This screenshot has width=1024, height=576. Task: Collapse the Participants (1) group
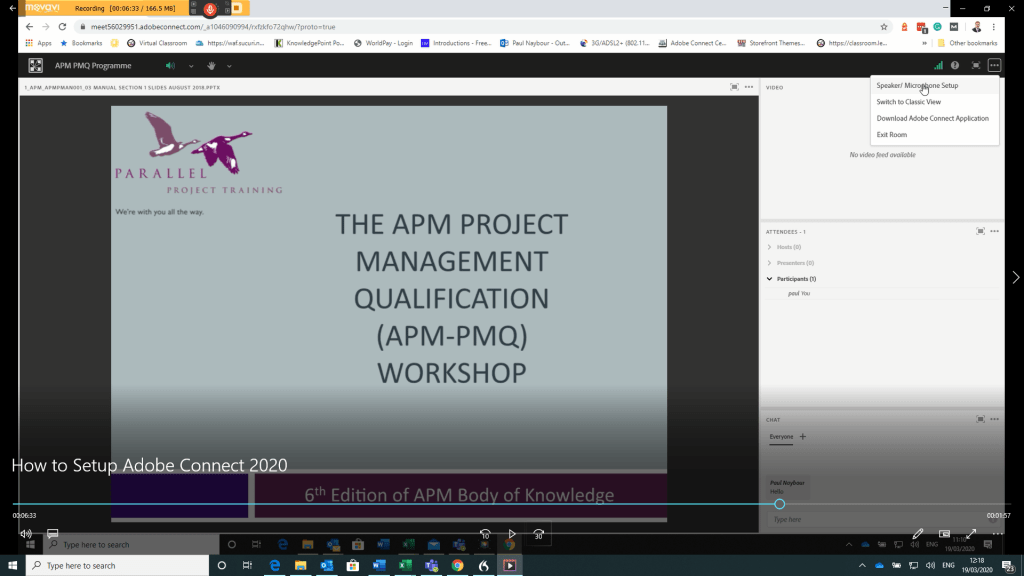pos(769,279)
